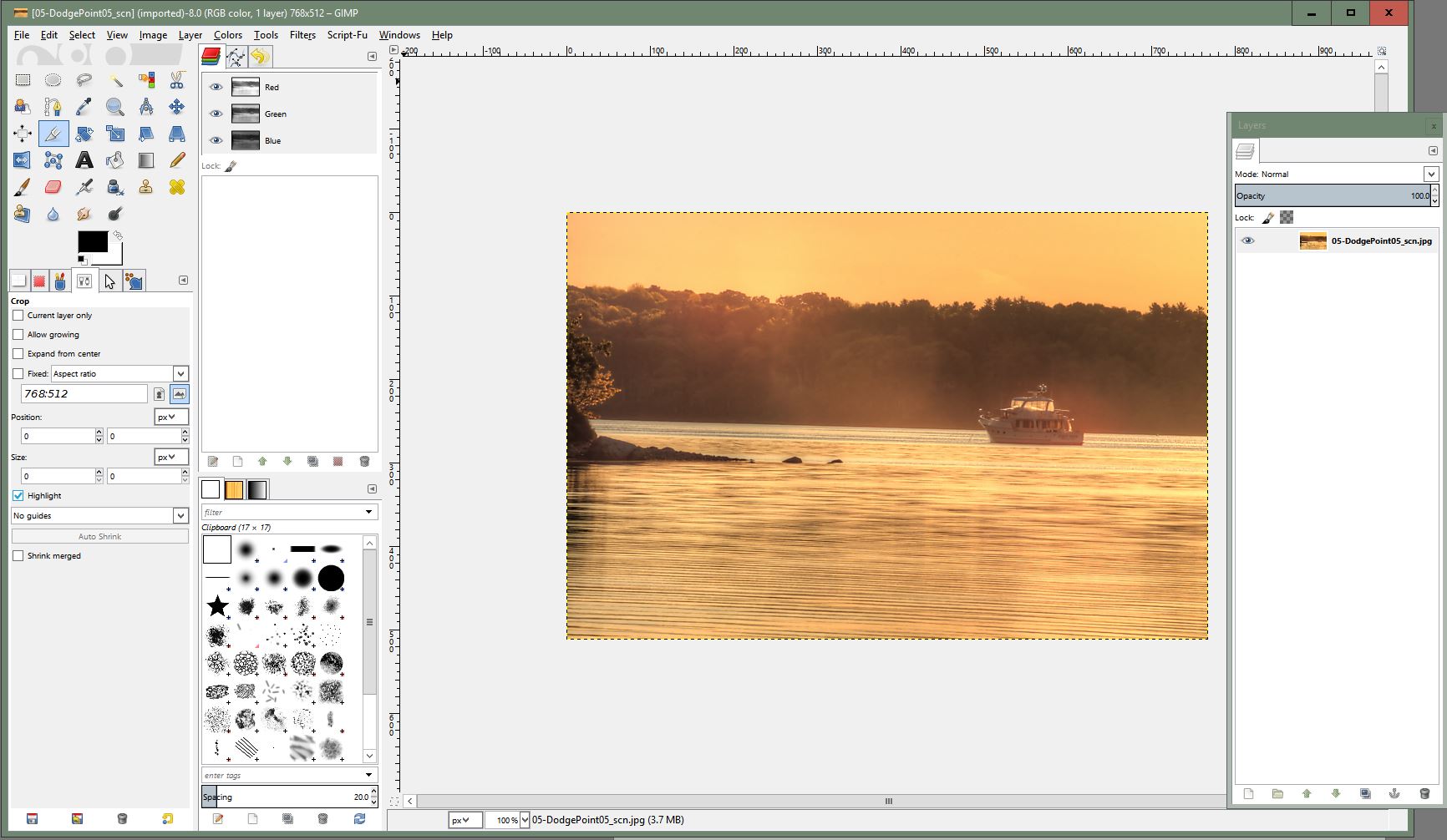
Task: Enable Current layer only checkbox
Action: coord(18,316)
